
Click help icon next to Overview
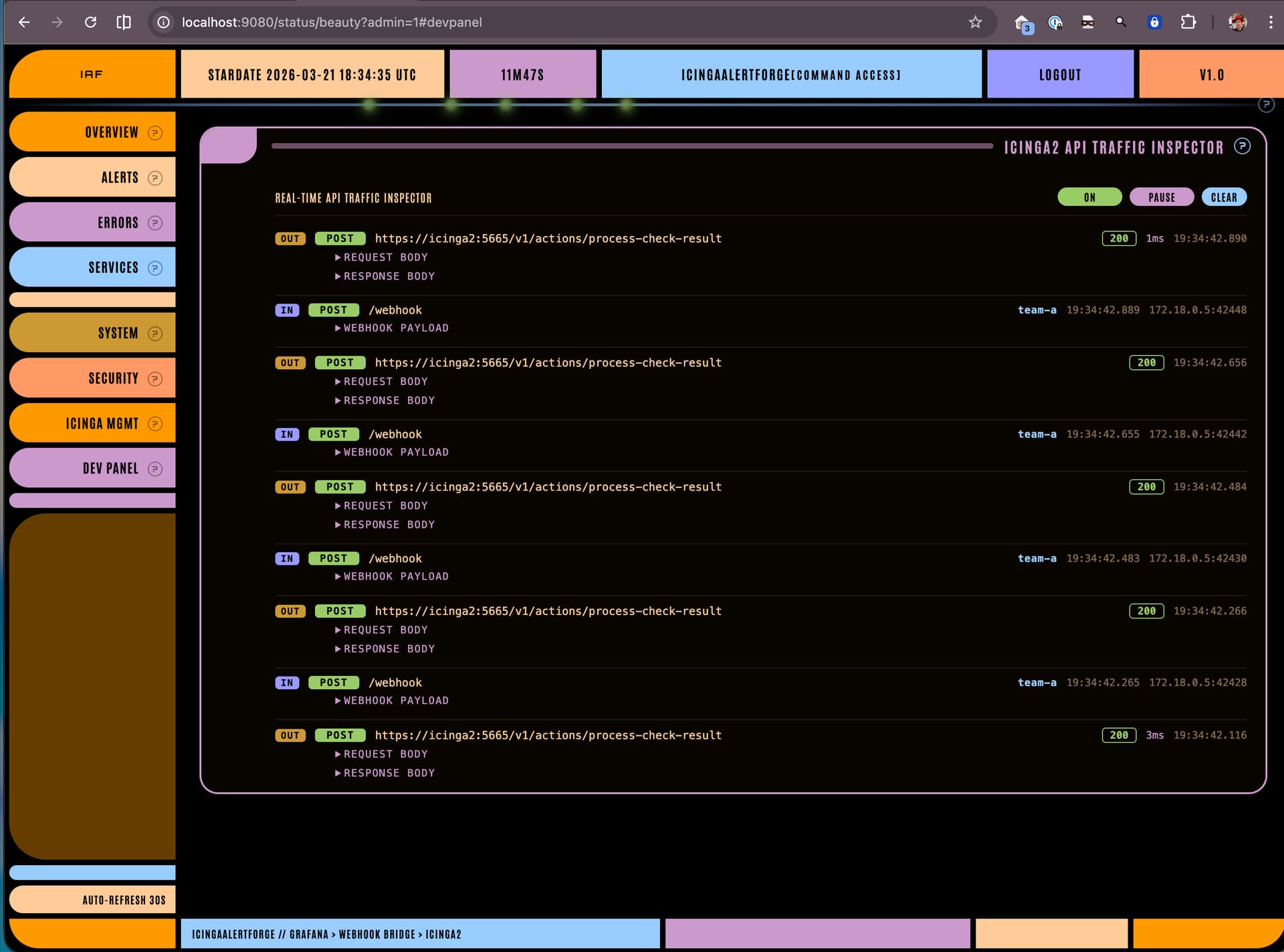click(155, 132)
